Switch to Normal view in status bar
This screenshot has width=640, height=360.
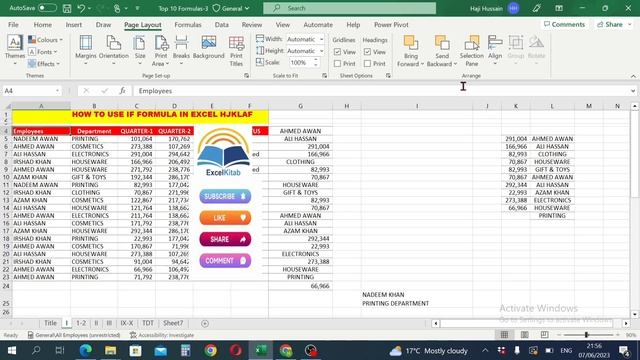click(504, 335)
